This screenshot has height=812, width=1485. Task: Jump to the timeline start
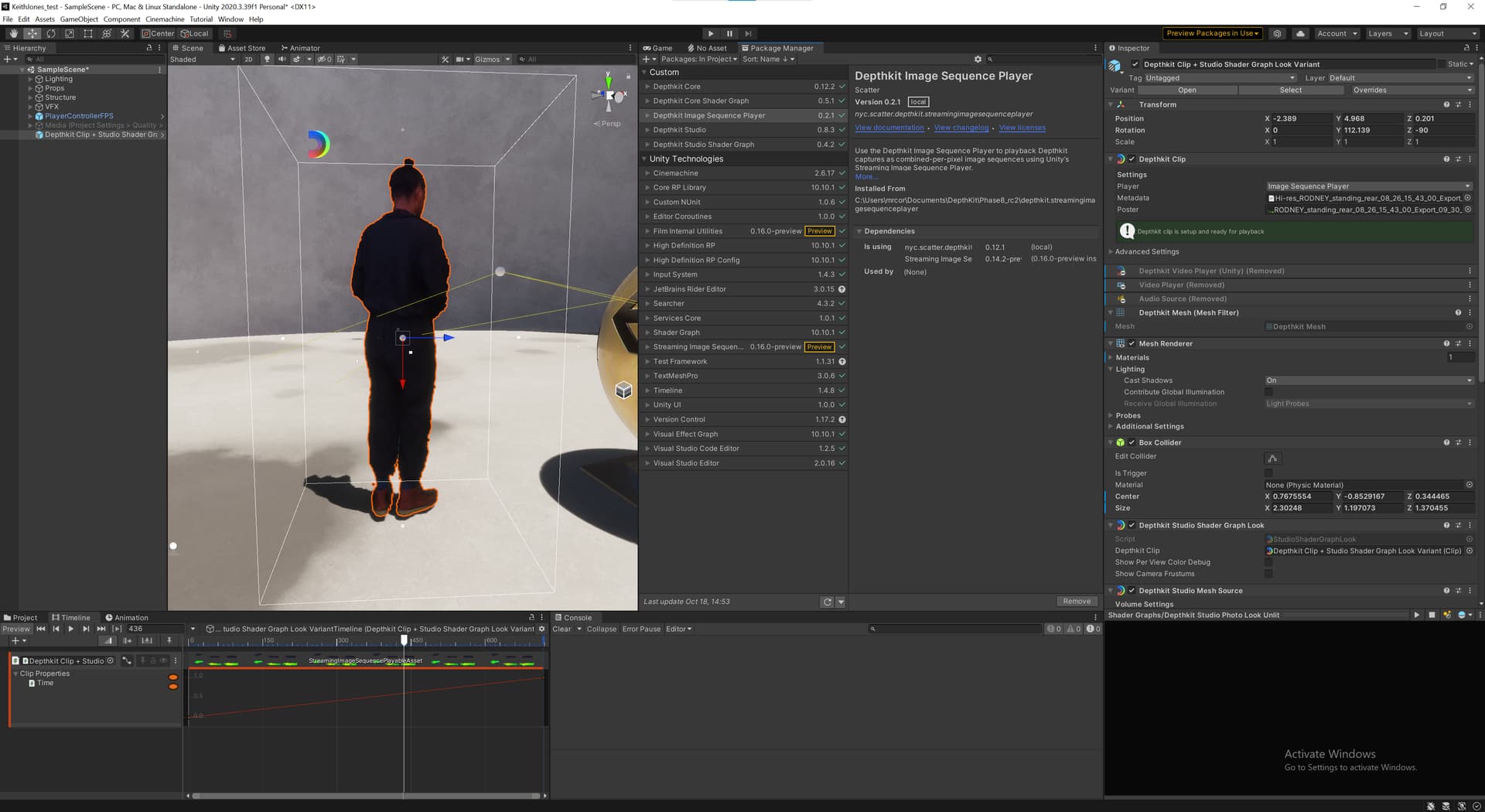(x=41, y=629)
